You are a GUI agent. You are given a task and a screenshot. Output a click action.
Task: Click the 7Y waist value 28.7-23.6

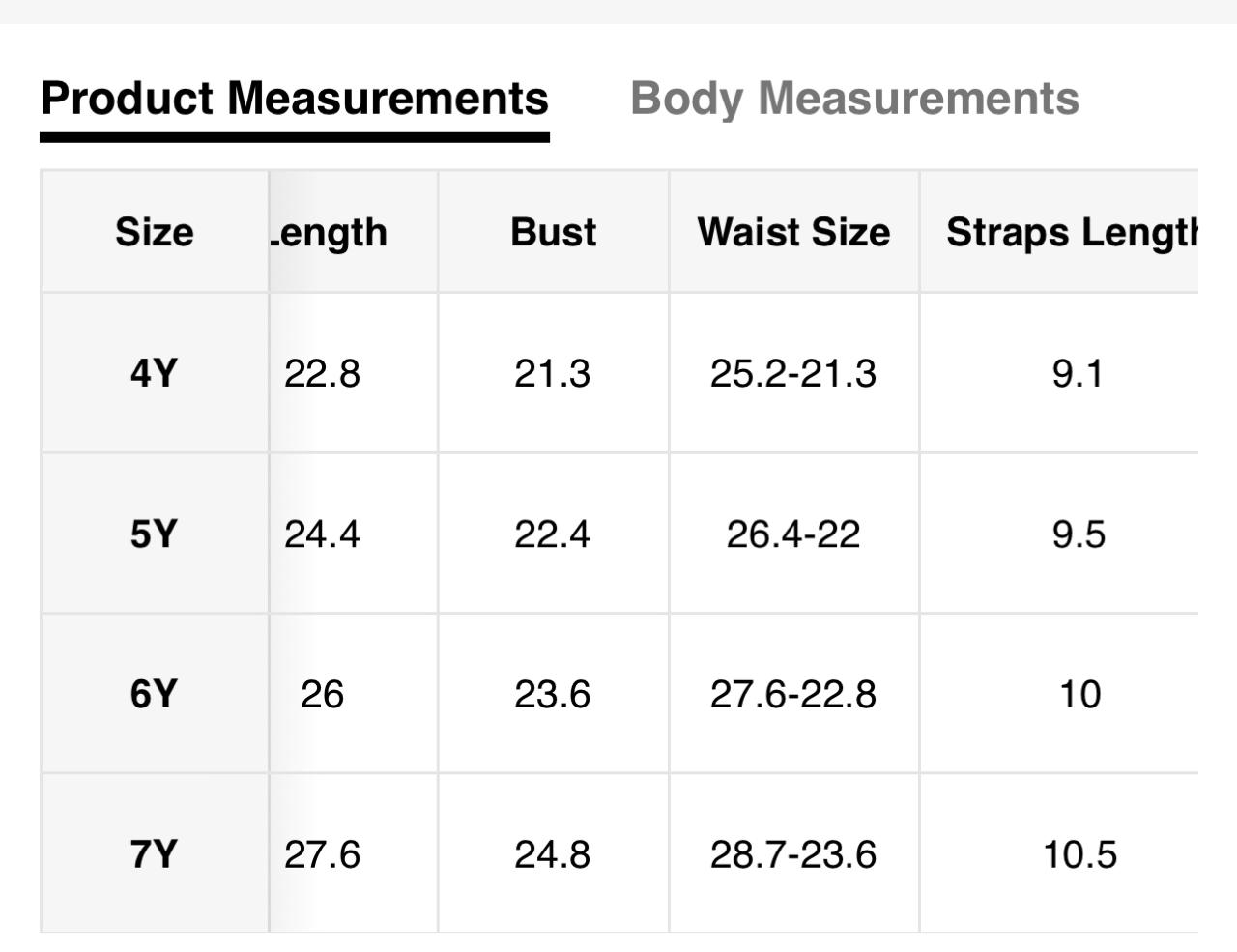793,854
